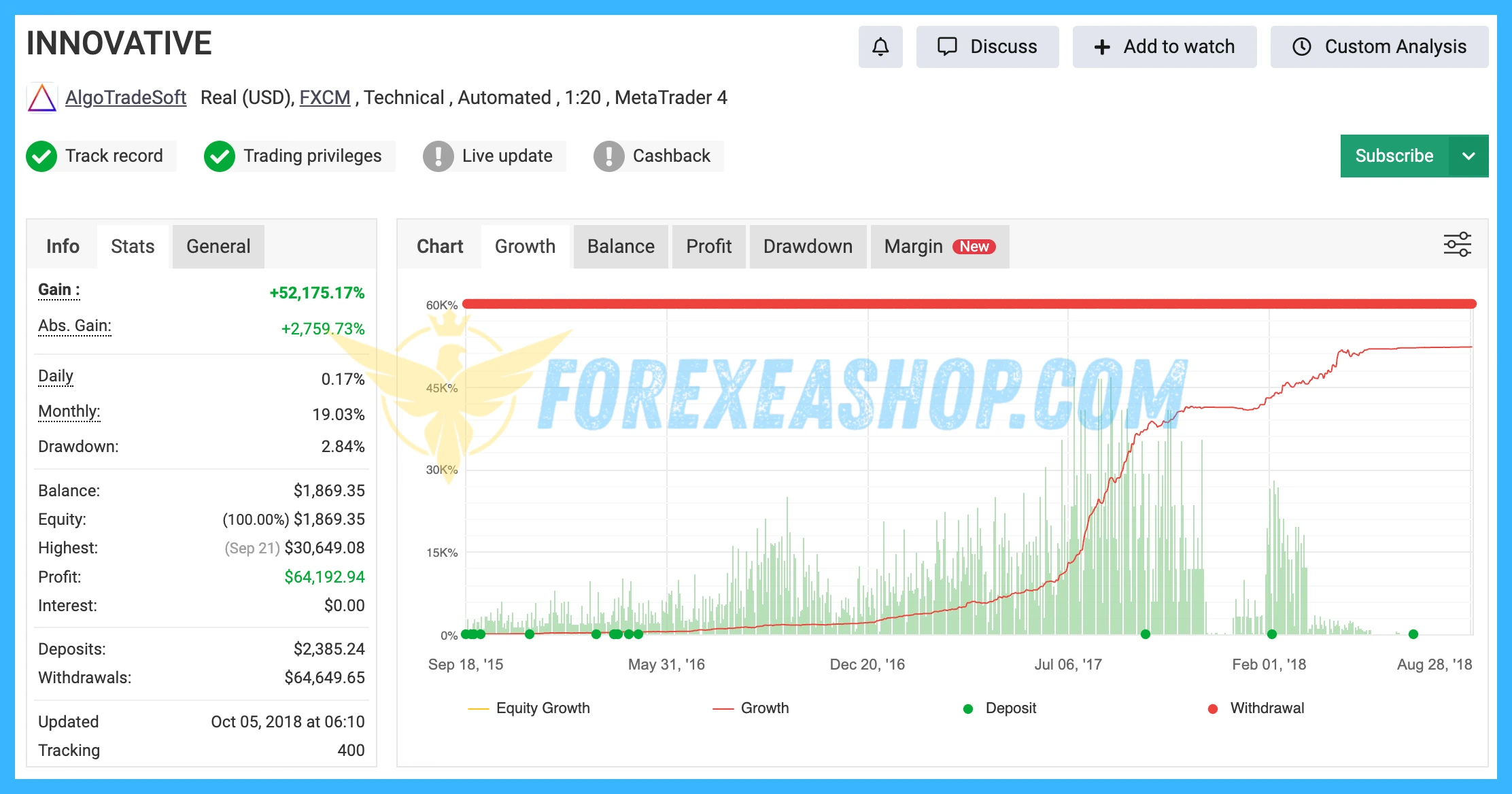Select the Margin New tab
1512x794 pixels.
[x=939, y=246]
